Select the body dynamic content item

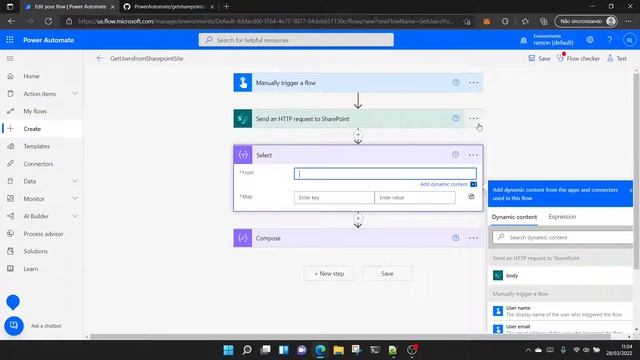pos(561,276)
